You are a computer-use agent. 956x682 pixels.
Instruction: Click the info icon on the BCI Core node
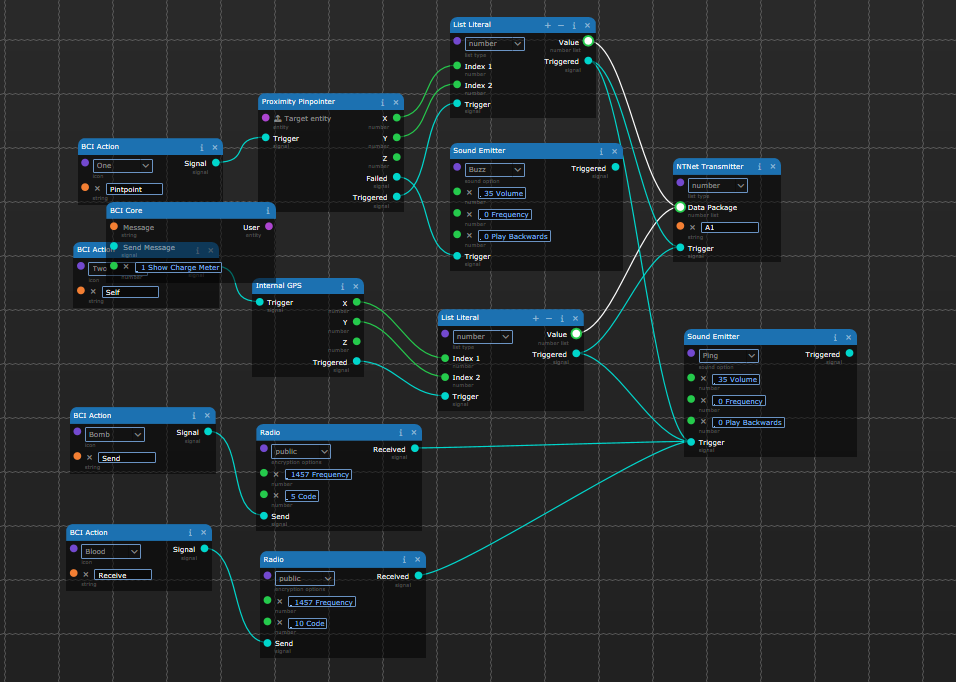[266, 210]
